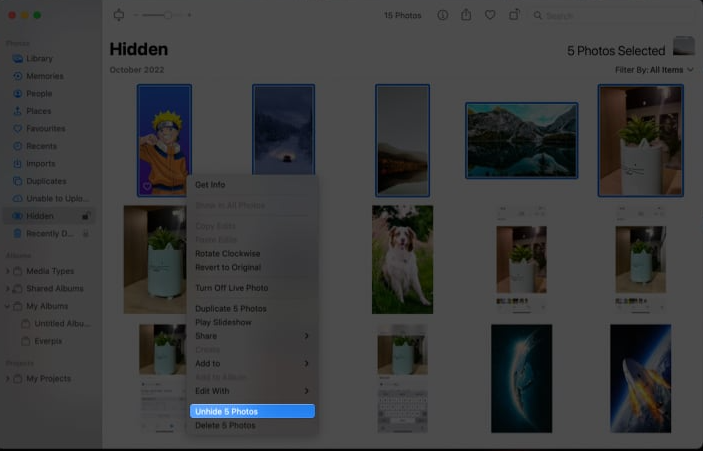Screen dimensions: 703x451
Task: Choose Revert to Original menu item
Action: tap(252, 268)
